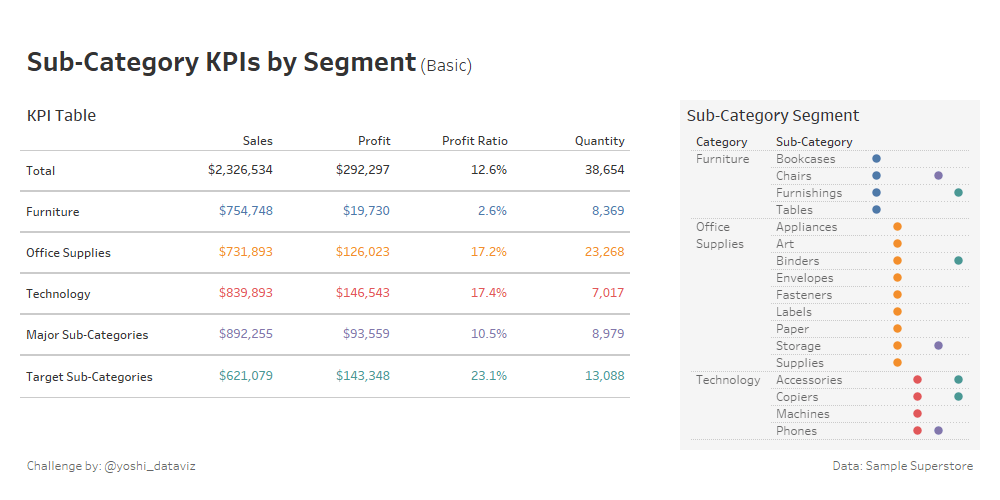Select the purple dot in Chairs row

tap(938, 176)
